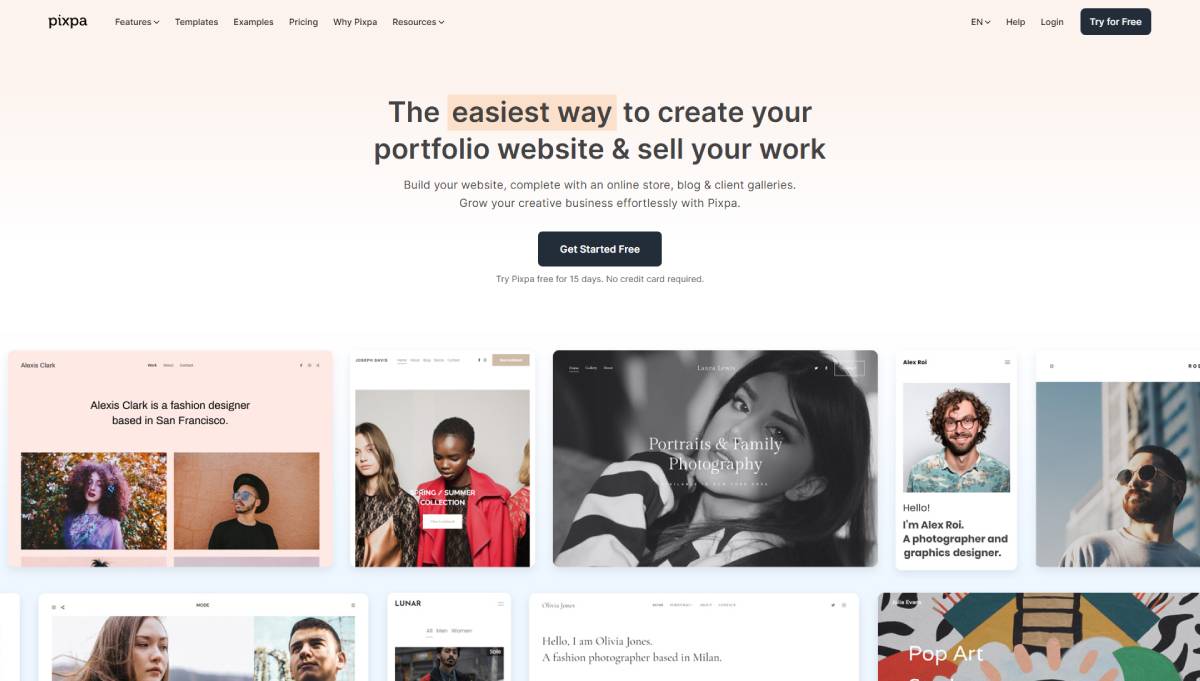Click the Twitter icon in Olivia Jones template

click(832, 605)
